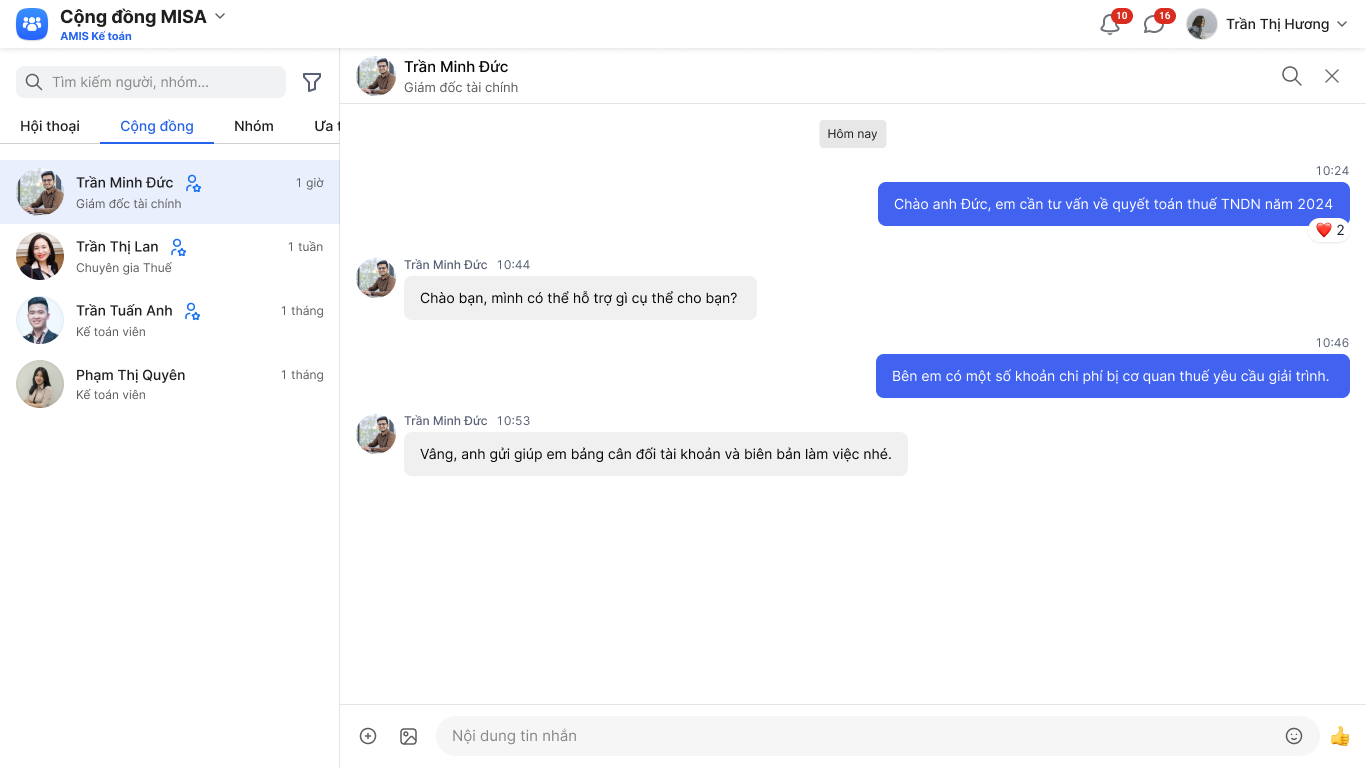Click the heart reaction count on message
Screen dimensions: 1366x768
[x=1330, y=230]
